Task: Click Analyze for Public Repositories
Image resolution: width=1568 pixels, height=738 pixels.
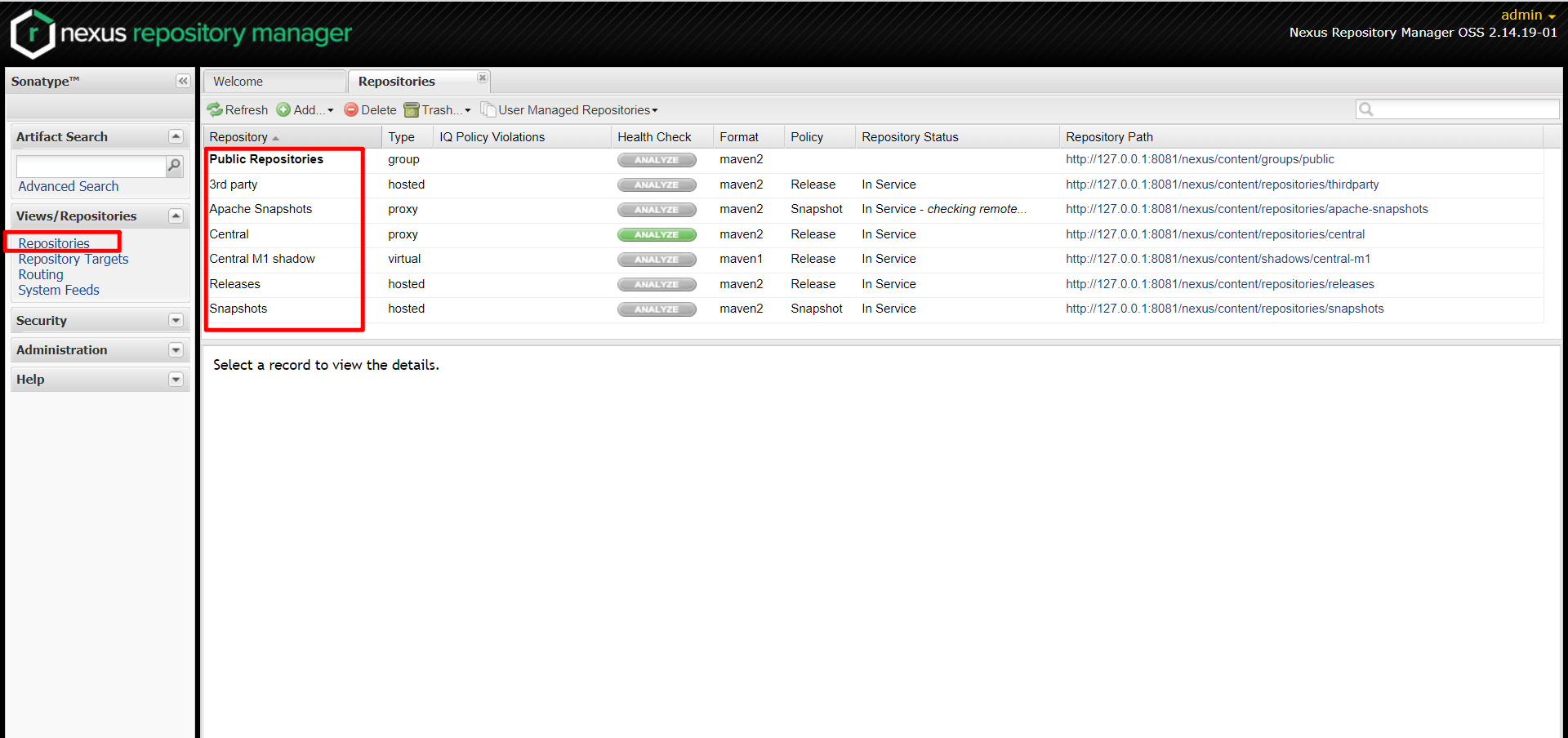Action: (x=657, y=160)
